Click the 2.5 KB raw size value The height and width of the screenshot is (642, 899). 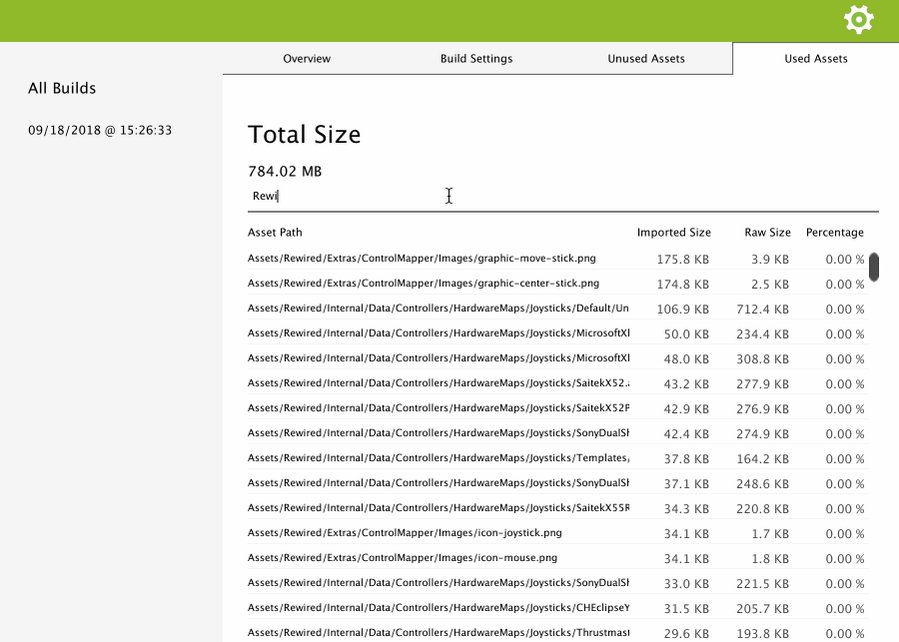[x=770, y=284]
